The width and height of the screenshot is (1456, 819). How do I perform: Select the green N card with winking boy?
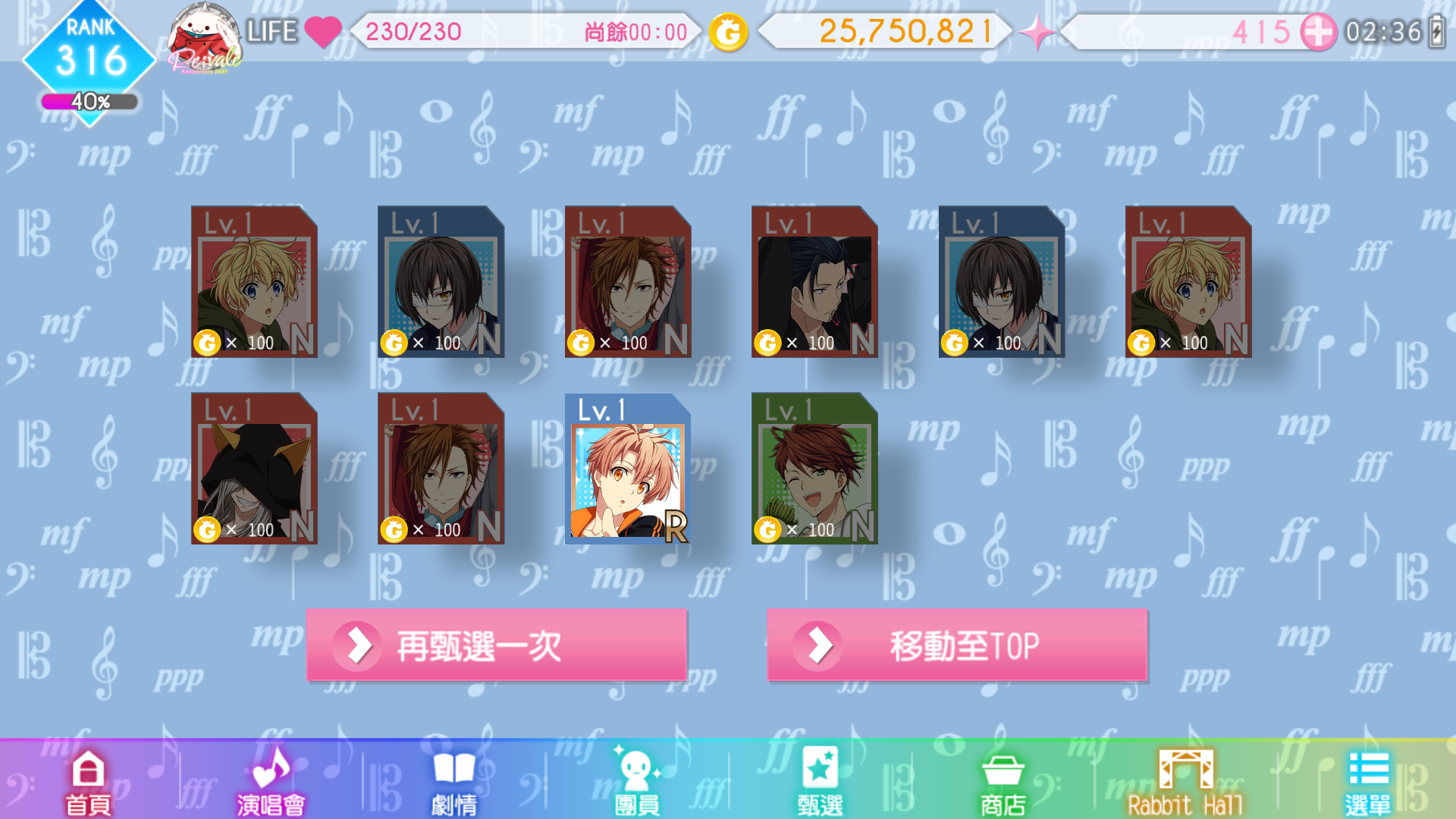point(814,469)
